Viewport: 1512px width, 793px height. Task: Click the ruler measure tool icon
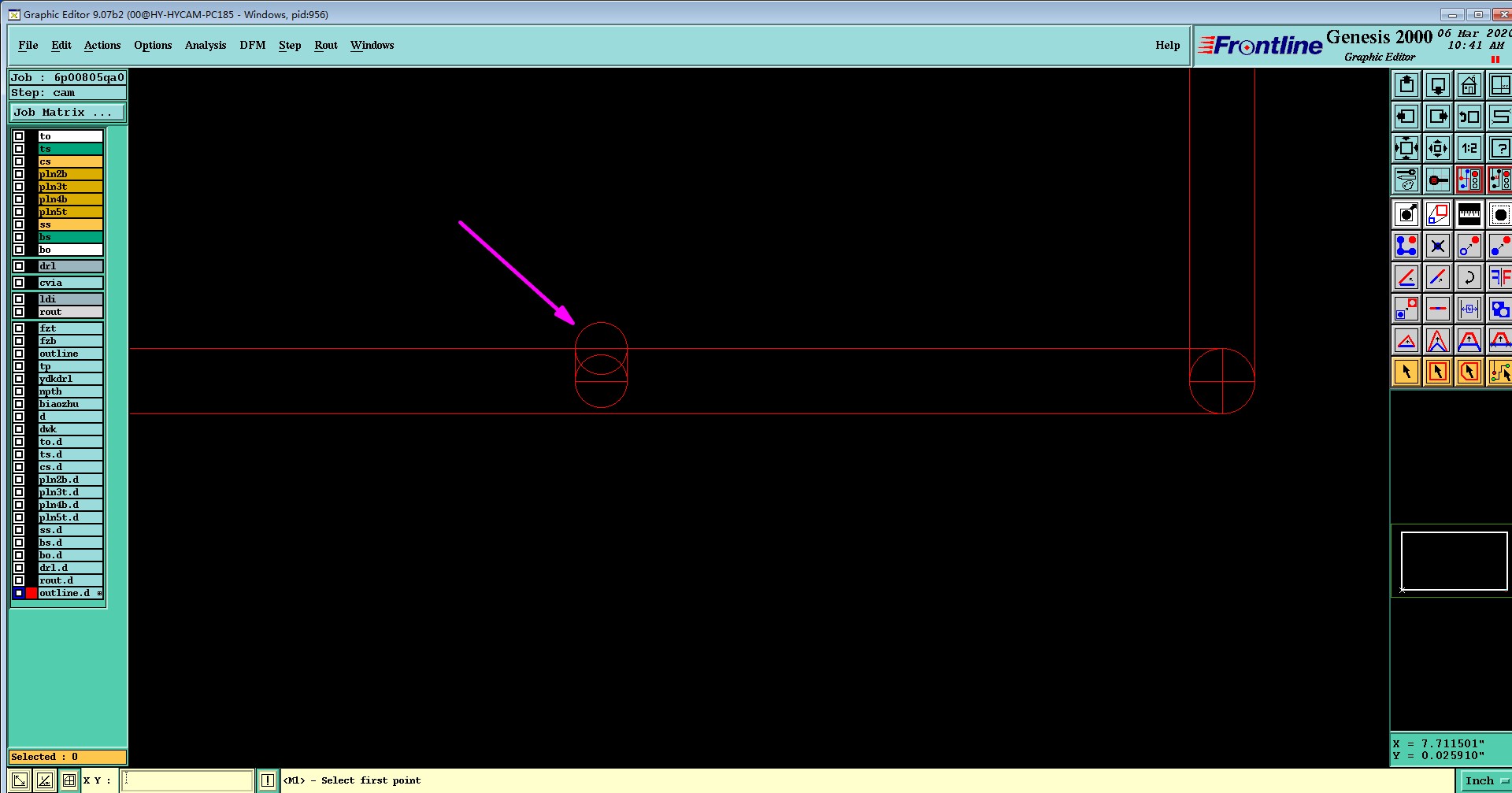1469,213
